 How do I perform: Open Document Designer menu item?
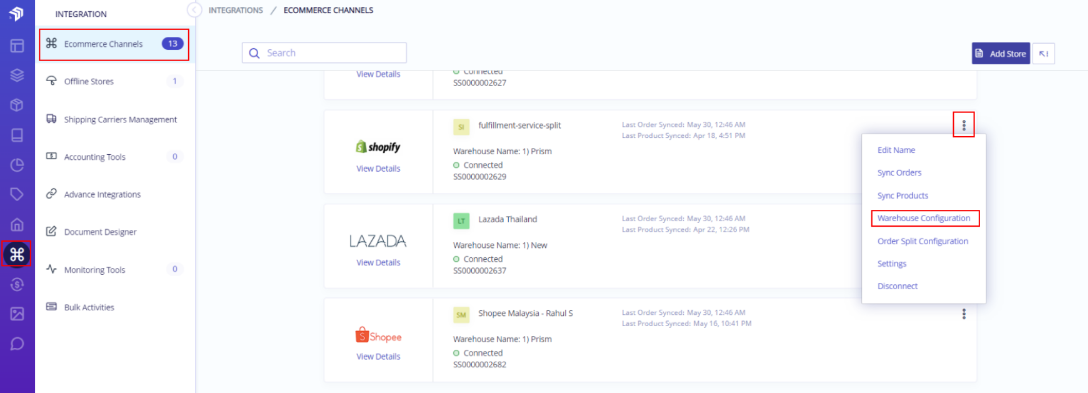[114, 232]
